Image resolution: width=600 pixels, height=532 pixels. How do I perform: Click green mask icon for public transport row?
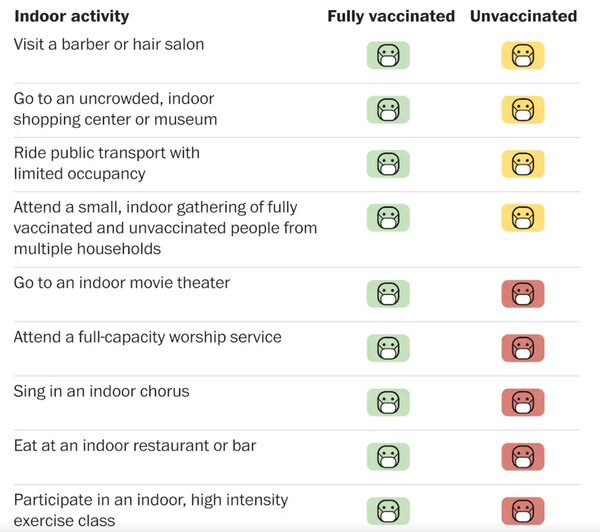point(388,164)
